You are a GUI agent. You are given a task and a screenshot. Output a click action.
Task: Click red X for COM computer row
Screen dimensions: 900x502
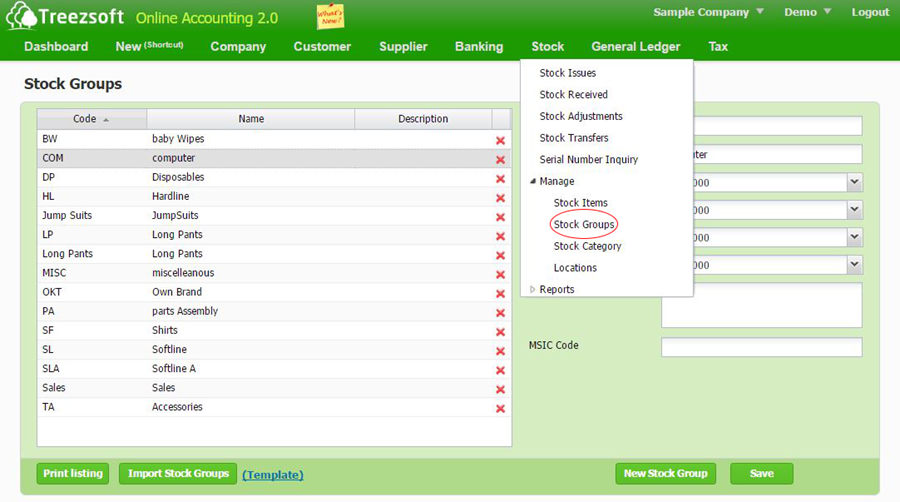tap(500, 160)
